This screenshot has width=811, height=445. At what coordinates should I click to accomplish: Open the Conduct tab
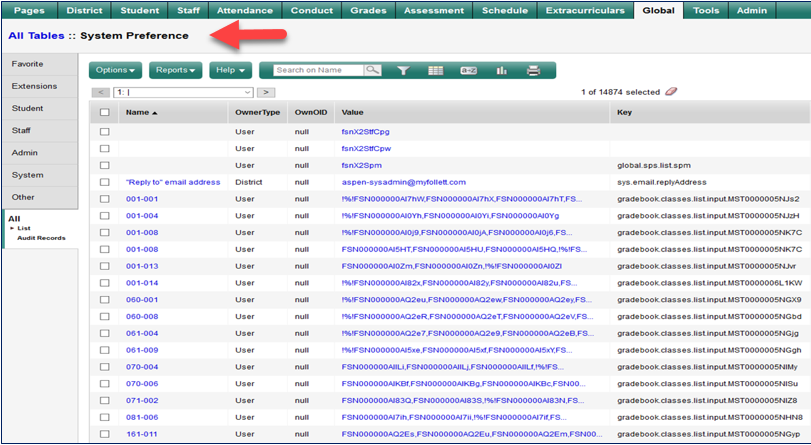(312, 10)
